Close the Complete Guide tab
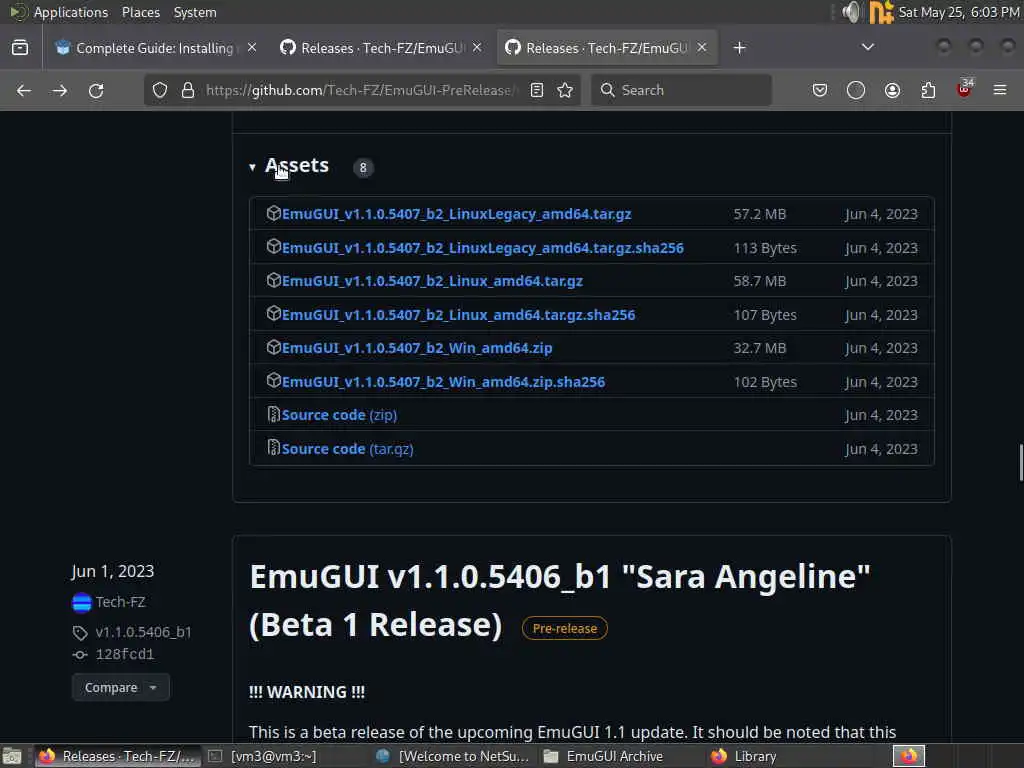This screenshot has width=1024, height=768. coord(252,48)
